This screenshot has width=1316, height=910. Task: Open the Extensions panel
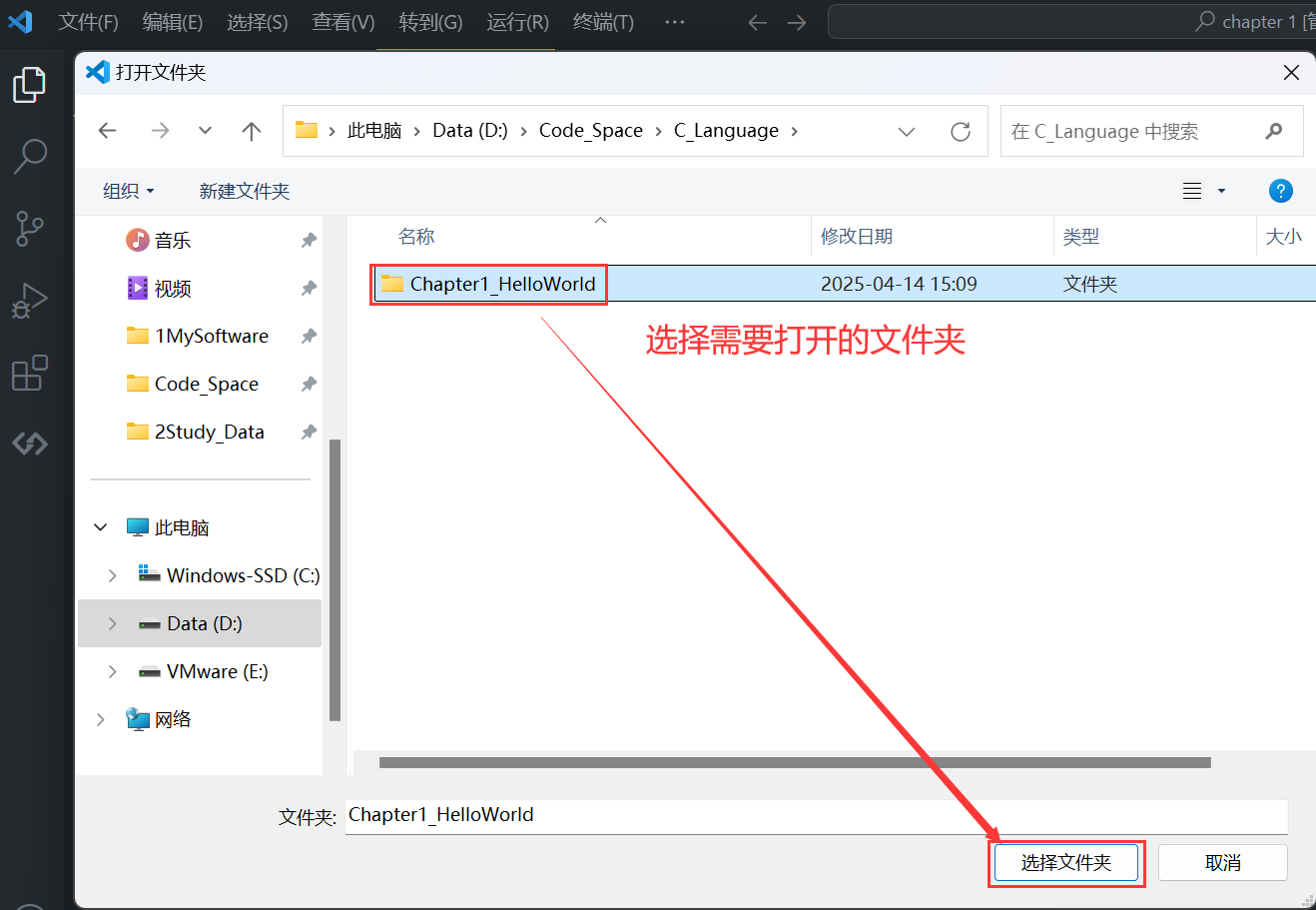coord(29,372)
